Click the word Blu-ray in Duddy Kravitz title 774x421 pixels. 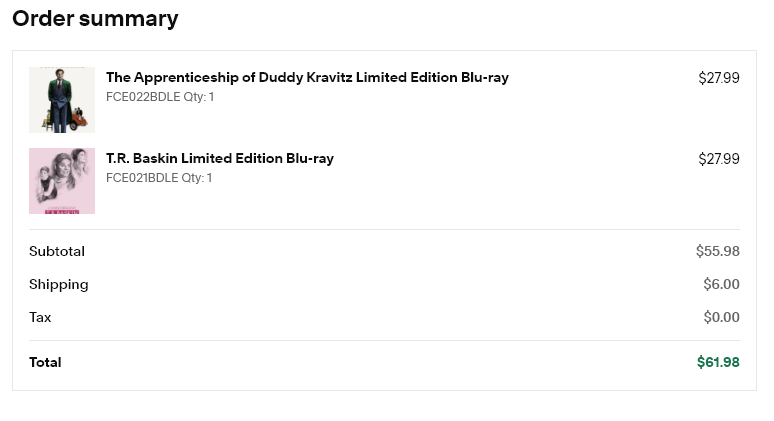[x=485, y=78]
